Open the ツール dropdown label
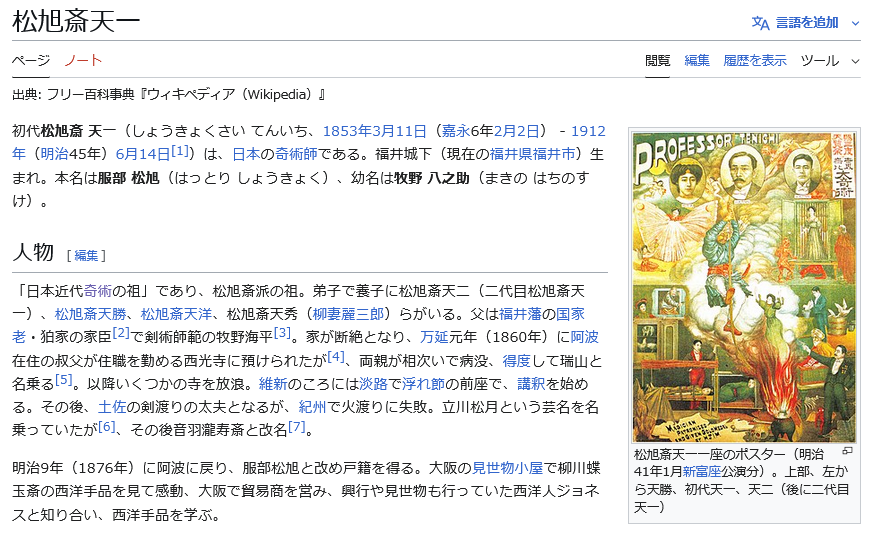This screenshot has height=533, width=875. 820,60
